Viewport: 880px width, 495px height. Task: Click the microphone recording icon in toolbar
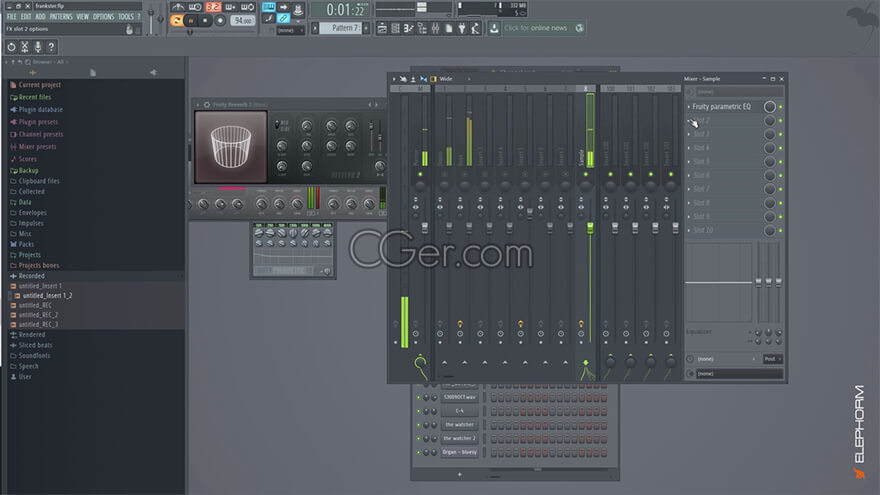pyautogui.click(x=38, y=47)
